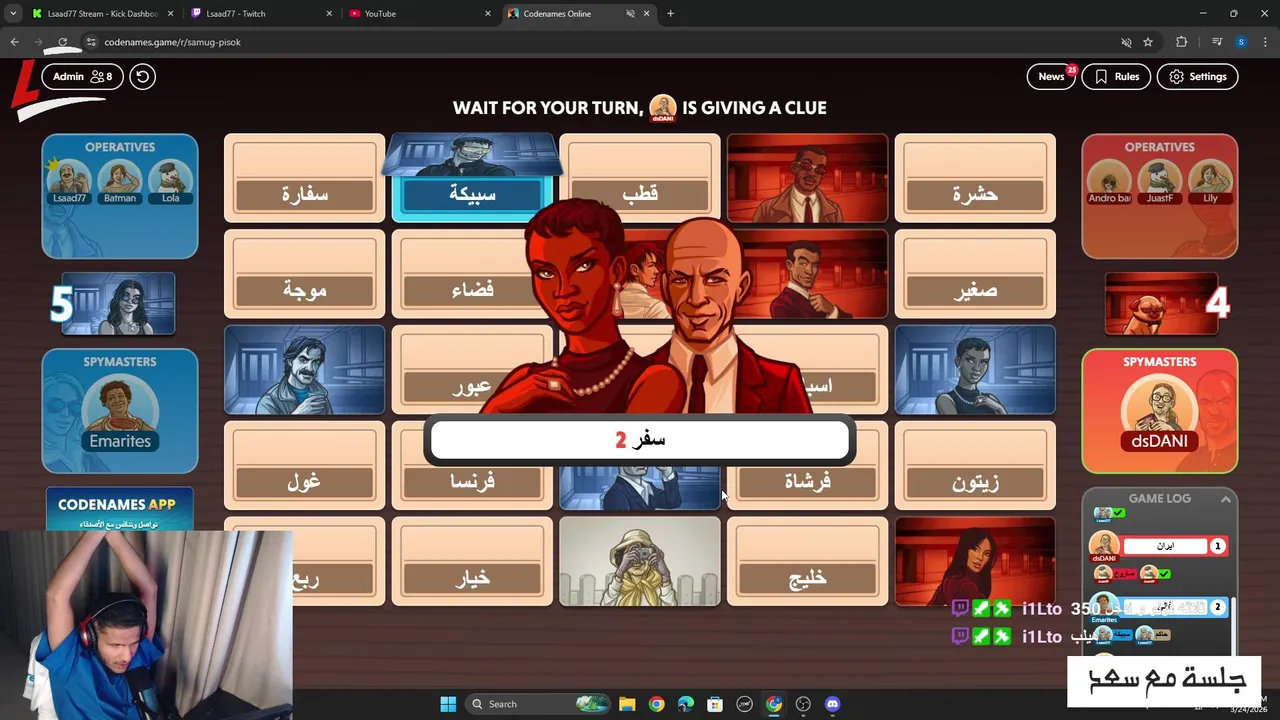Click the Codenames Online tab

(x=580, y=14)
